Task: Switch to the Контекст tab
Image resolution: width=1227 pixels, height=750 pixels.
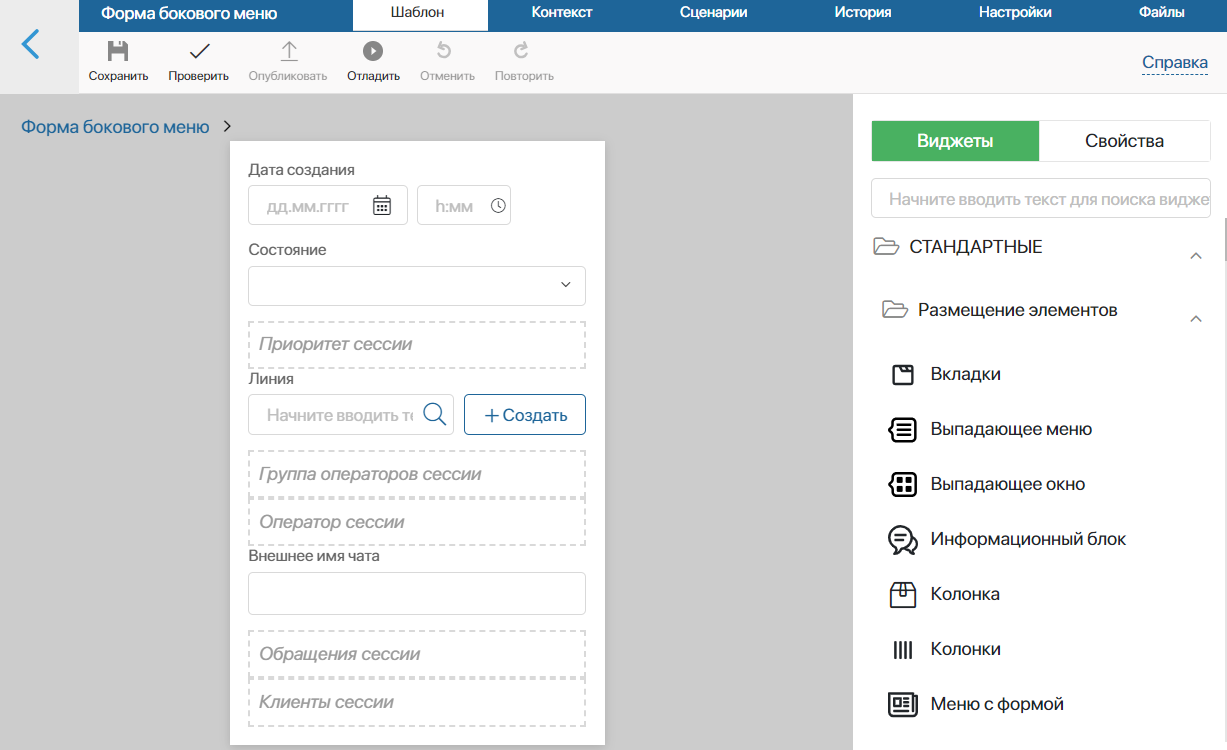Action: [562, 13]
